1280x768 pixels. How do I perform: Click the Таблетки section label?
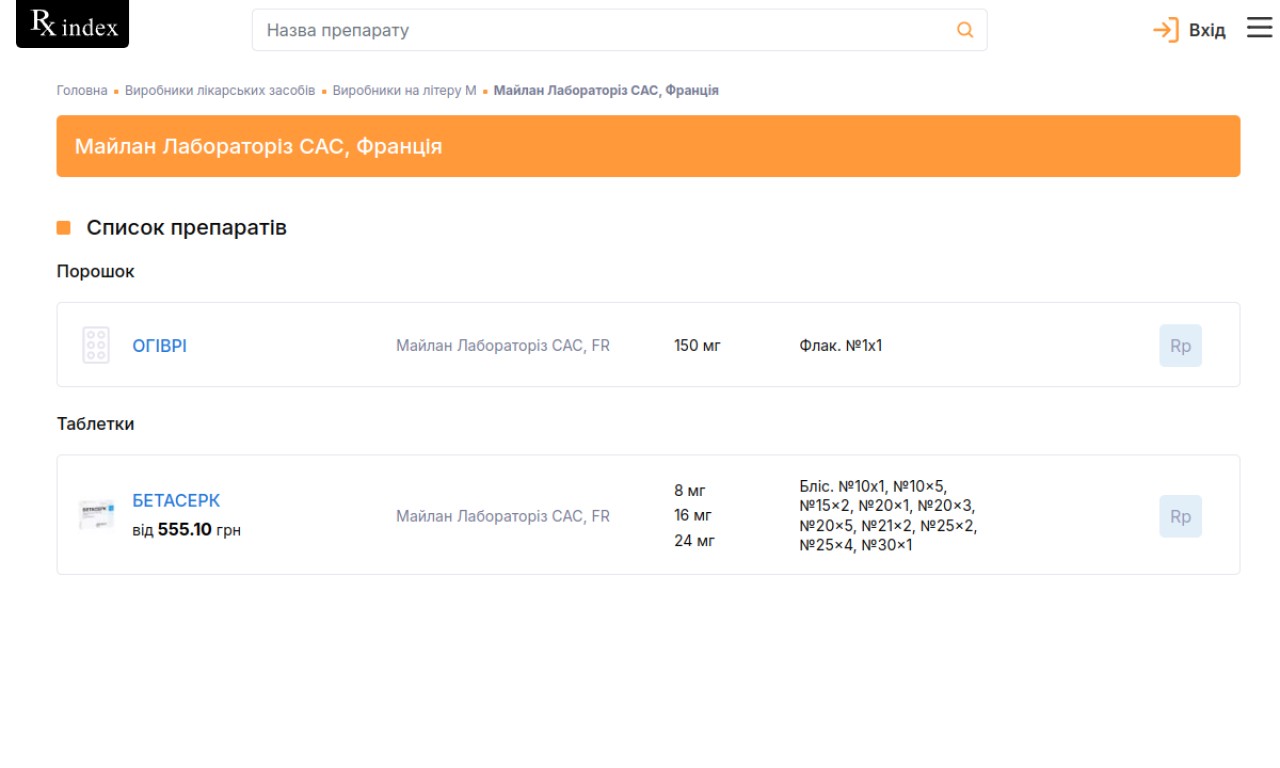[96, 424]
